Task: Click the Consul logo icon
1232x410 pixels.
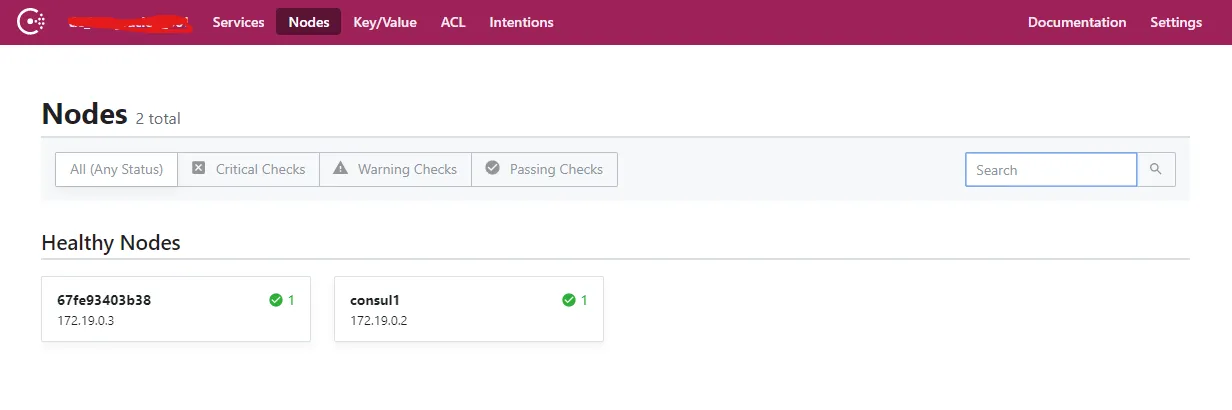Action: (x=33, y=22)
